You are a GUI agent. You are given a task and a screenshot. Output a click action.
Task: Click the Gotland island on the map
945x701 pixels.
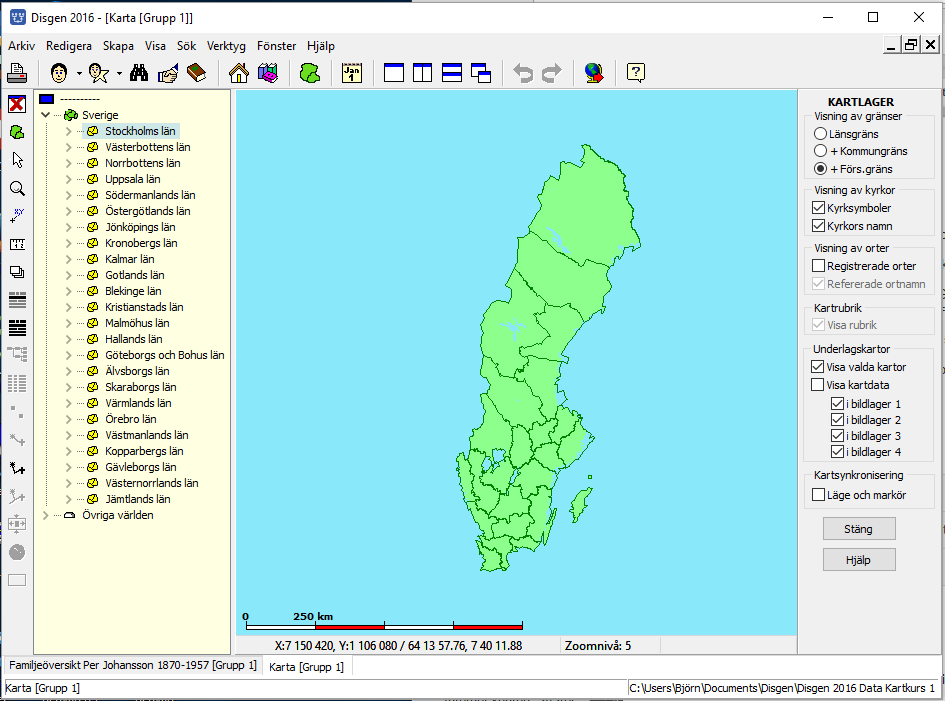point(581,505)
